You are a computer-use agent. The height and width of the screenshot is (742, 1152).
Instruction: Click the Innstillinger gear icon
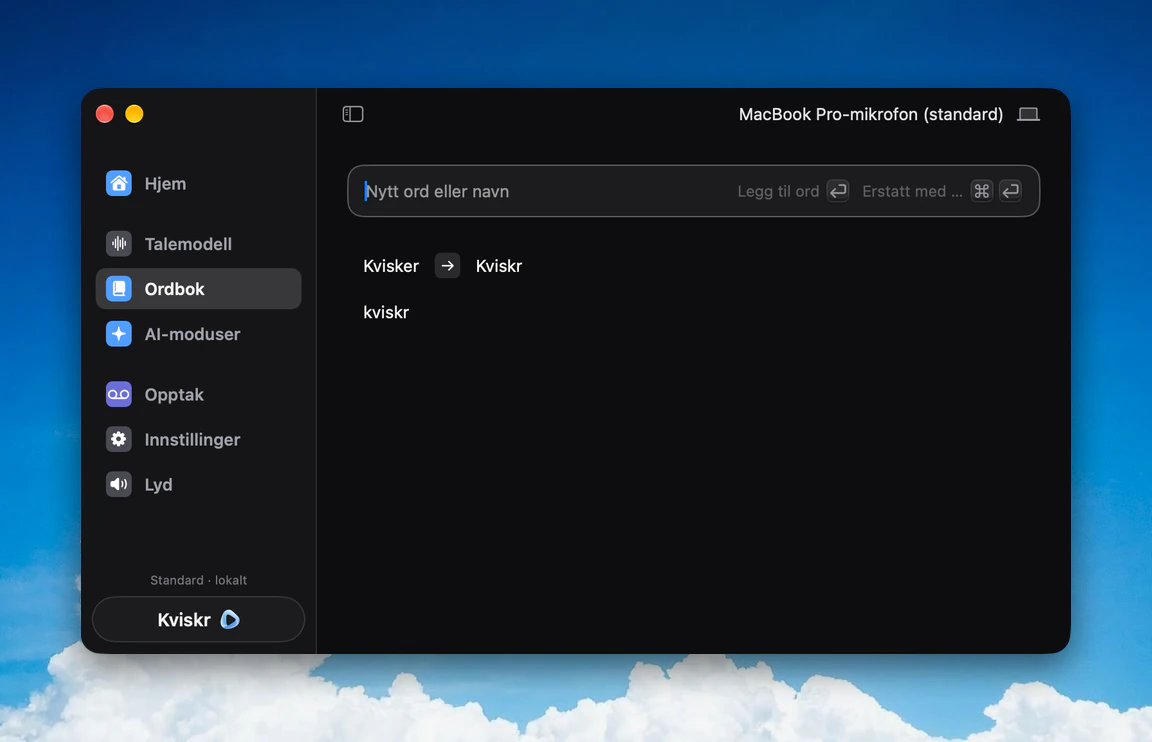118,439
